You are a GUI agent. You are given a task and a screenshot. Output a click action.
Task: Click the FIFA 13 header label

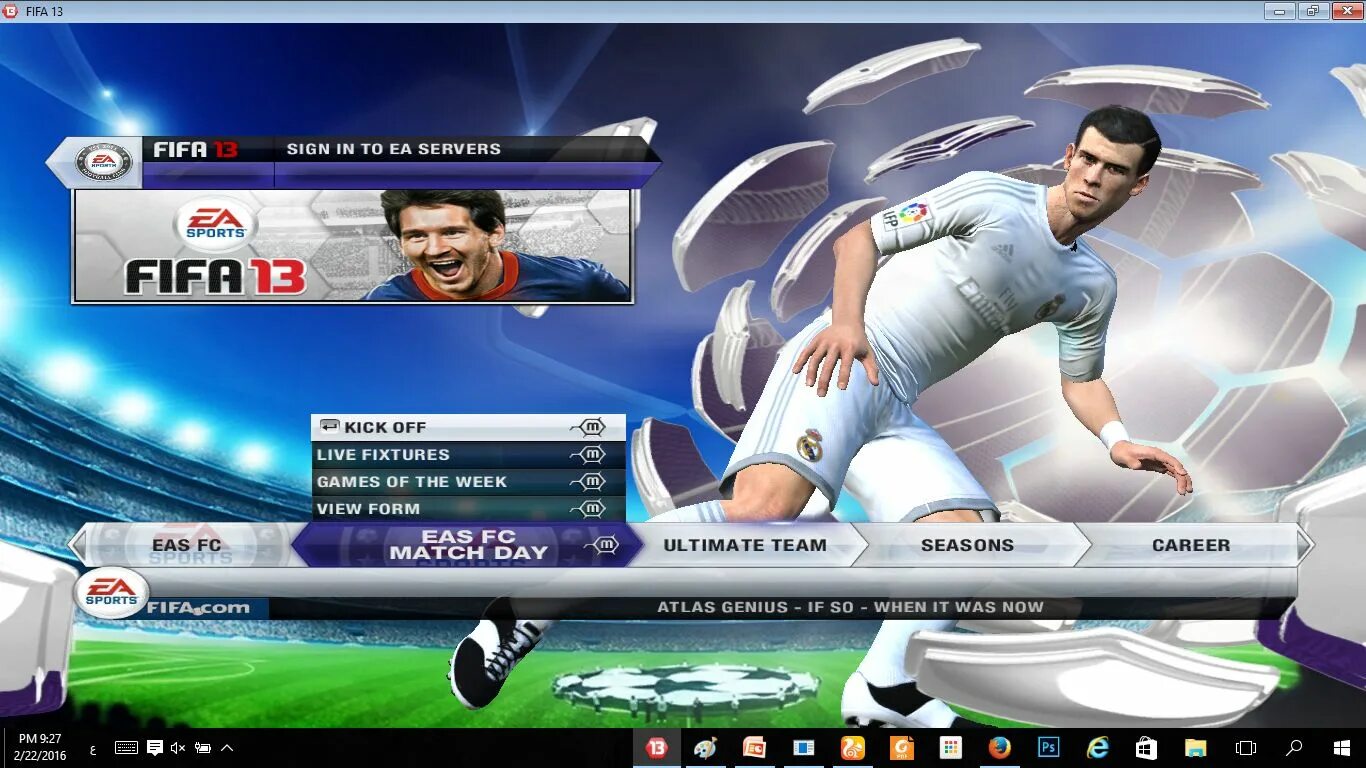[x=195, y=149]
